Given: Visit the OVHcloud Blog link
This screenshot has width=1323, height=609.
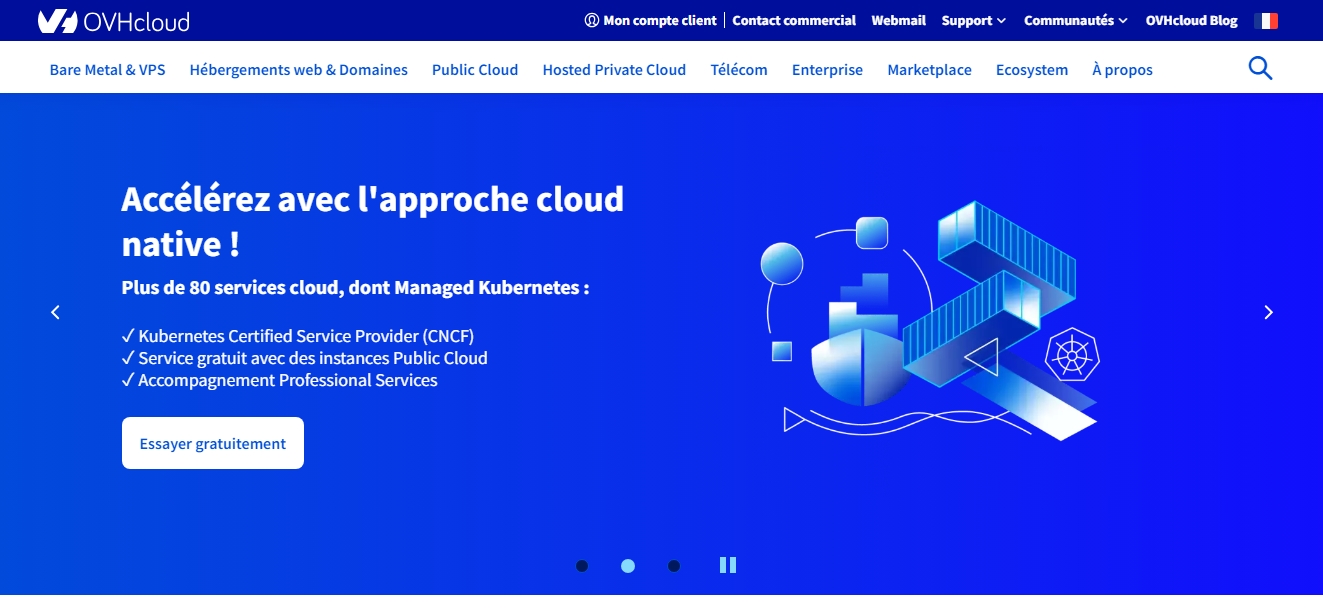Looking at the screenshot, I should (1191, 20).
